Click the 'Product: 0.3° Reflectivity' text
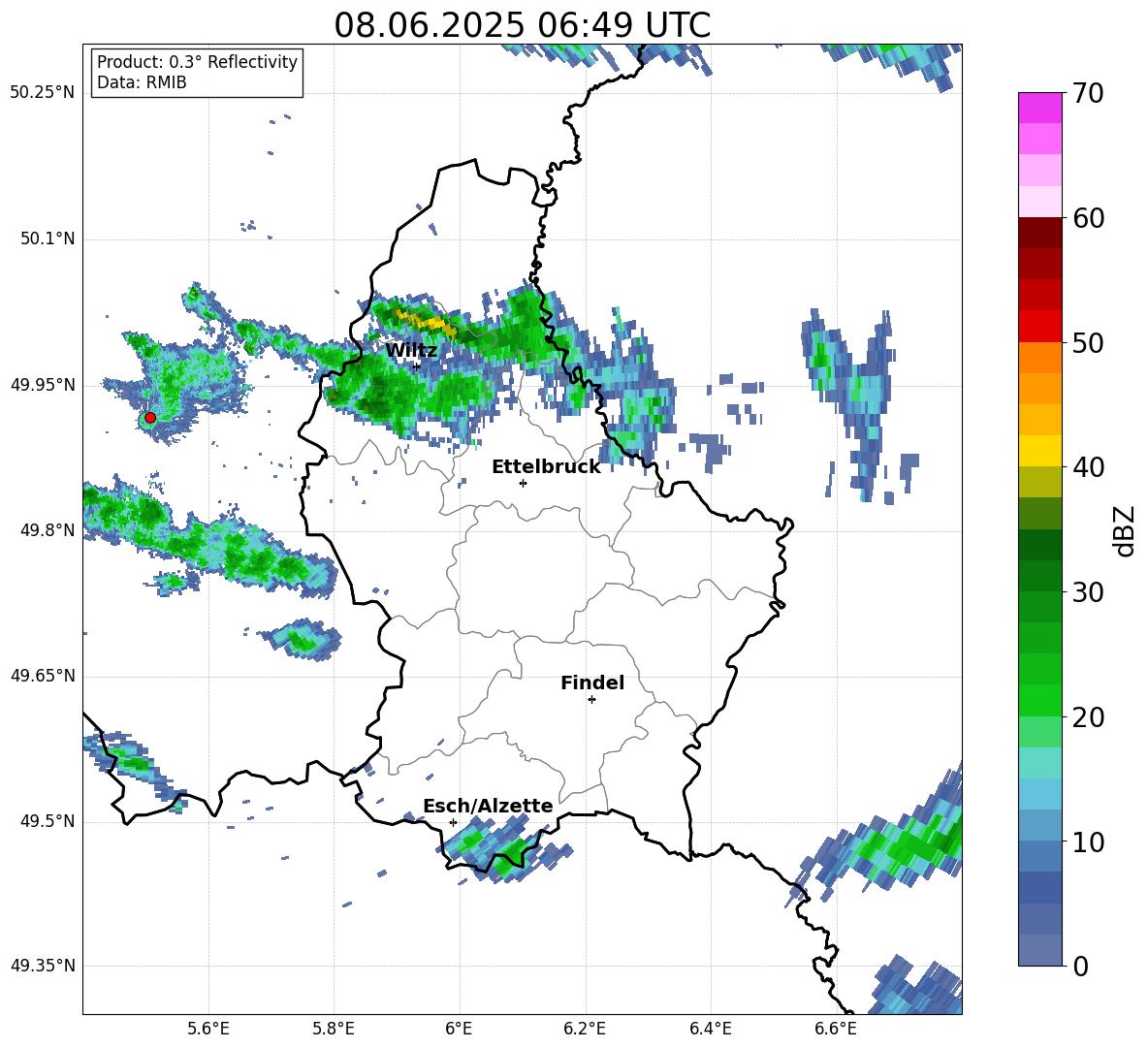This screenshot has height=1048, width=1148. click(x=197, y=62)
